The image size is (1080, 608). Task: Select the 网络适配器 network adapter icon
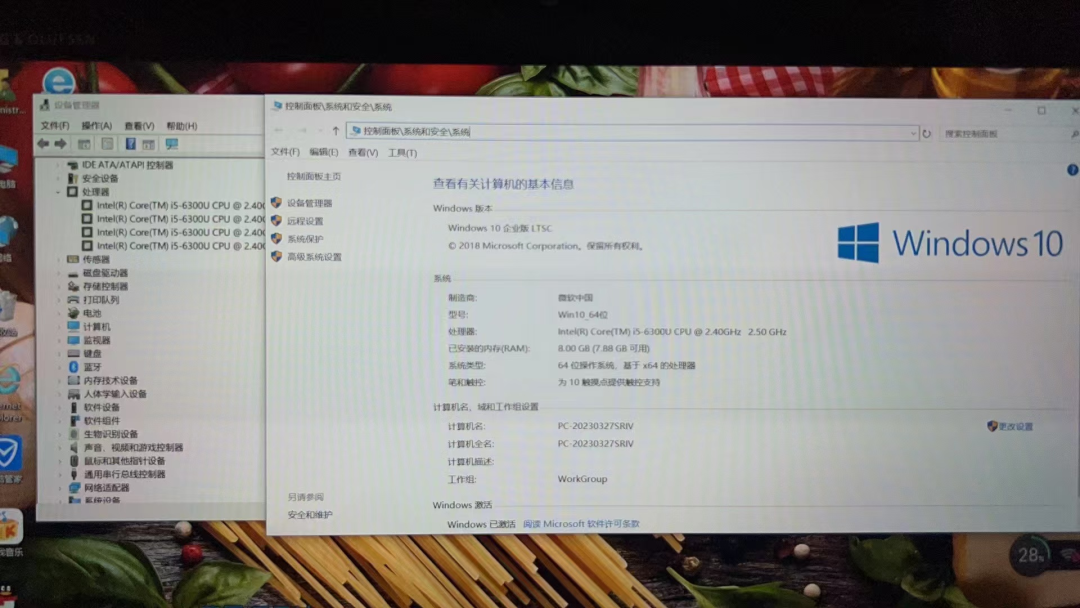coord(74,488)
